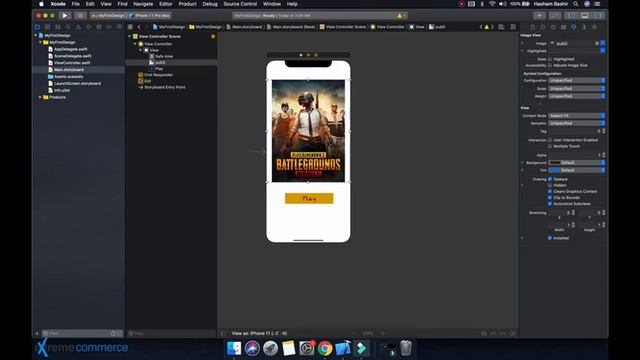
Task: Open Chrome from the Dock
Action: [x=325, y=348]
